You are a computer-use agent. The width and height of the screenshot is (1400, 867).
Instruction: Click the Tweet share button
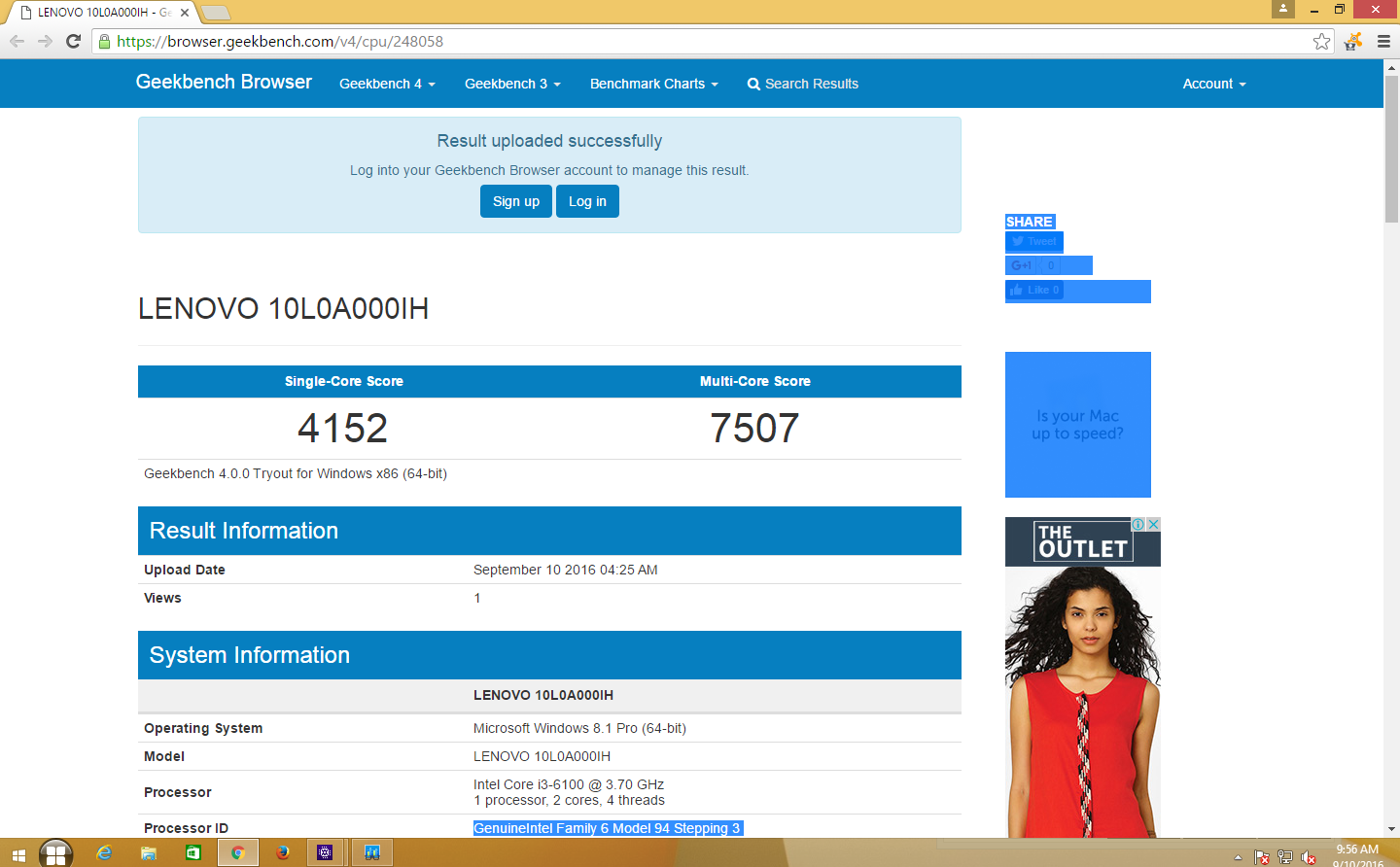pos(1034,241)
